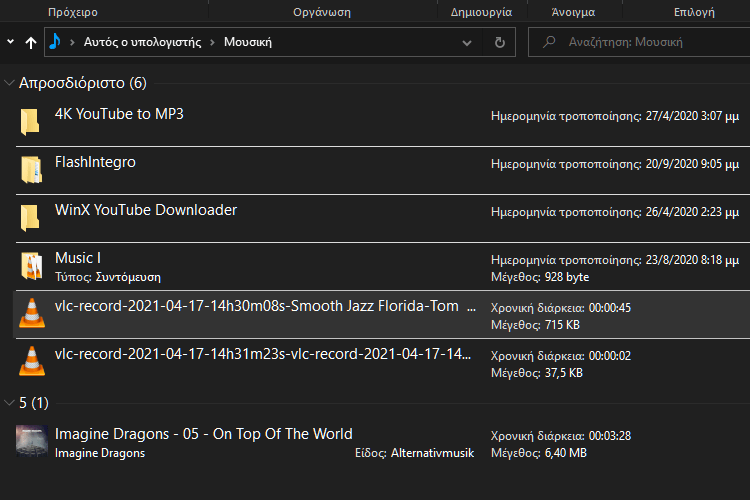Click duration '00:00:02' value
750x500 pixels.
[x=610, y=356]
